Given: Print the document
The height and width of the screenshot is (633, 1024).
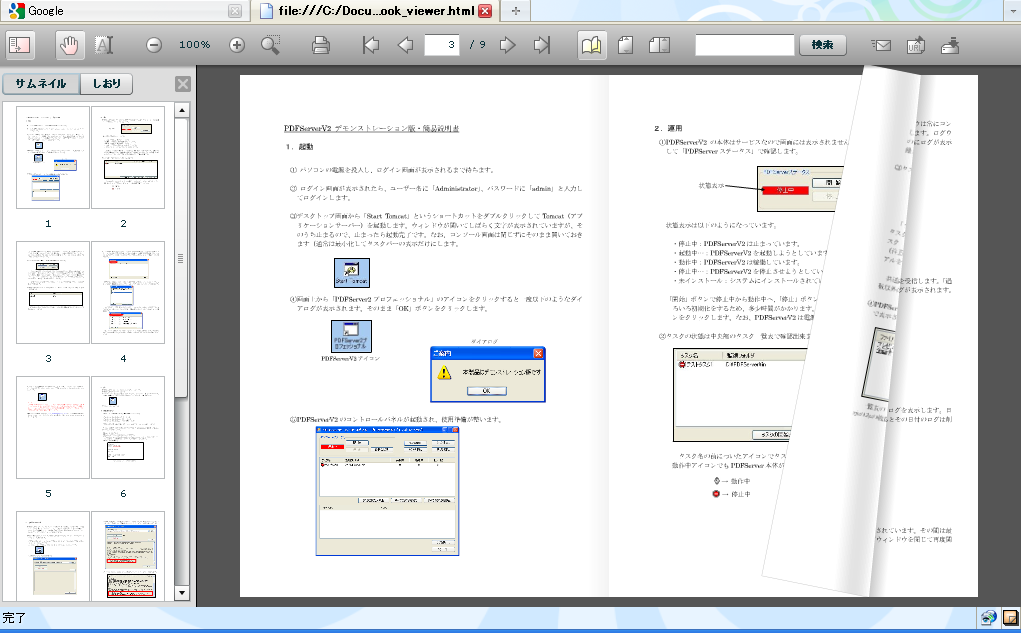Looking at the screenshot, I should point(321,45).
